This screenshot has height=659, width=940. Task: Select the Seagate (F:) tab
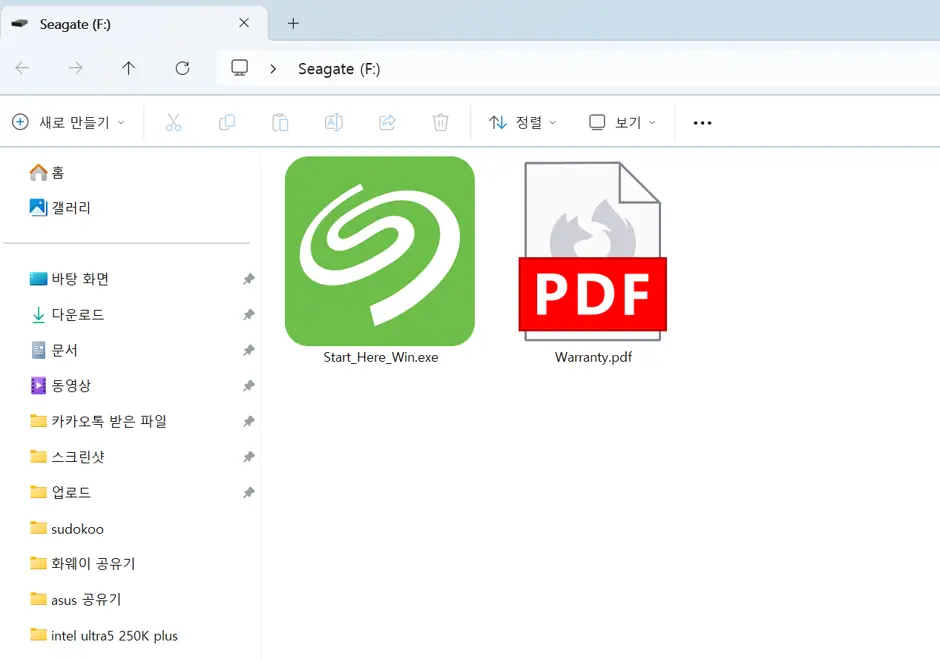pyautogui.click(x=134, y=24)
